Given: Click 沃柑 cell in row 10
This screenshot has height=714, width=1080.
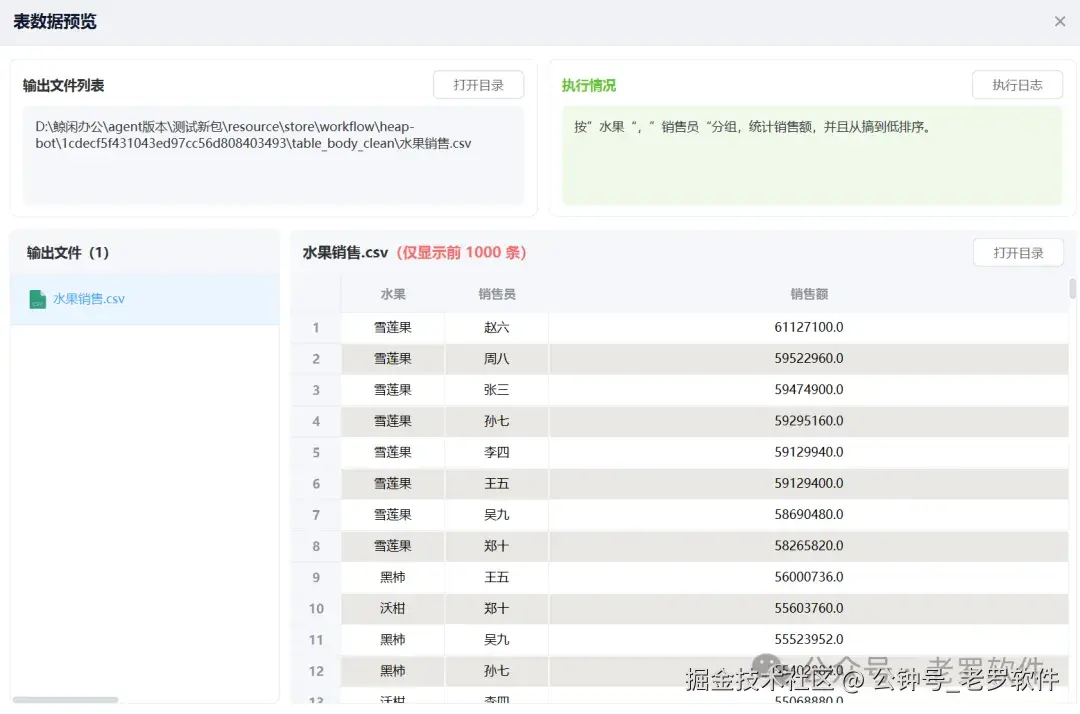Looking at the screenshot, I should 393,609.
